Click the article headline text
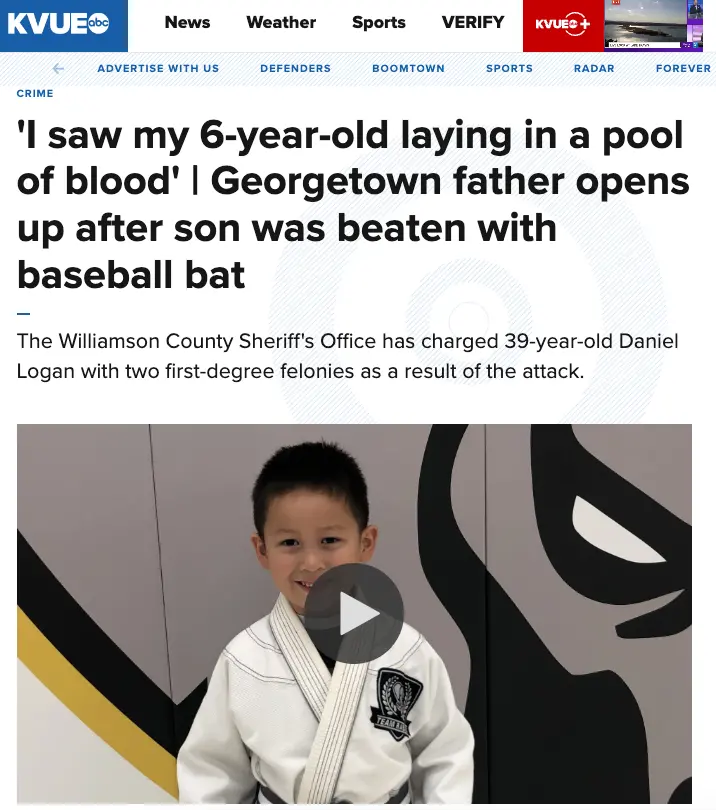The height and width of the screenshot is (810, 716). click(x=353, y=204)
